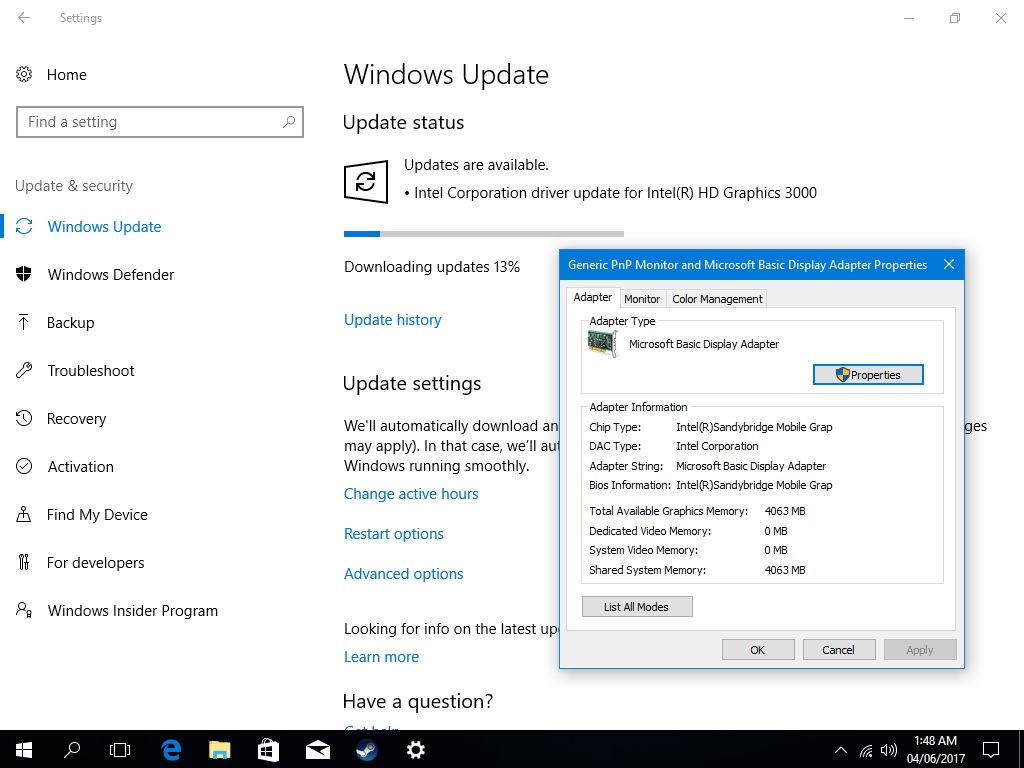This screenshot has width=1024, height=768.
Task: Launch Microsoft Edge from taskbar
Action: coord(170,750)
